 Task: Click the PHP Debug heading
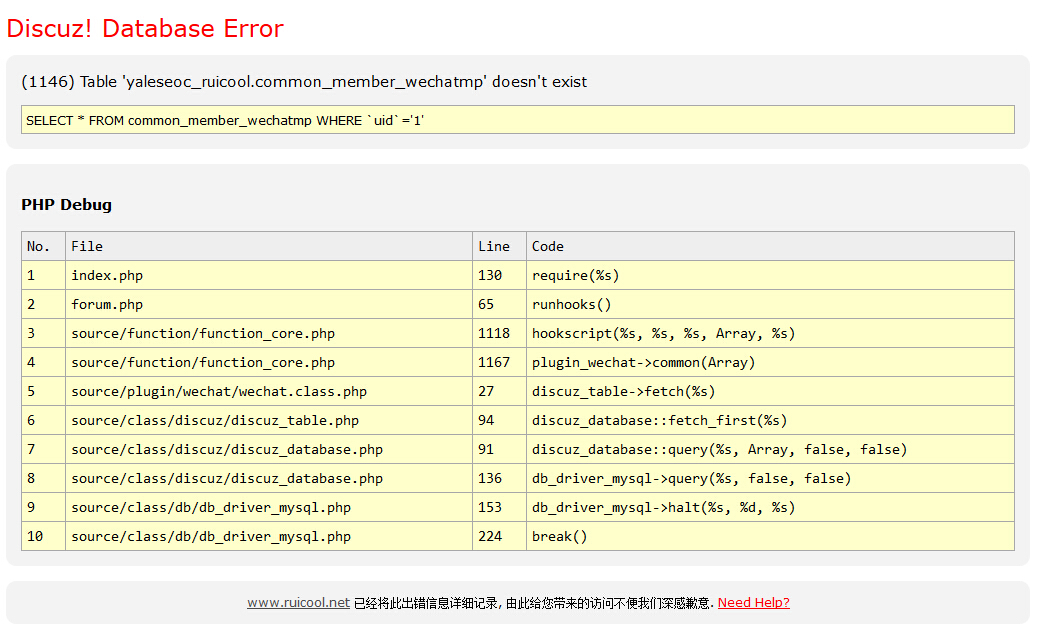pyautogui.click(x=66, y=205)
